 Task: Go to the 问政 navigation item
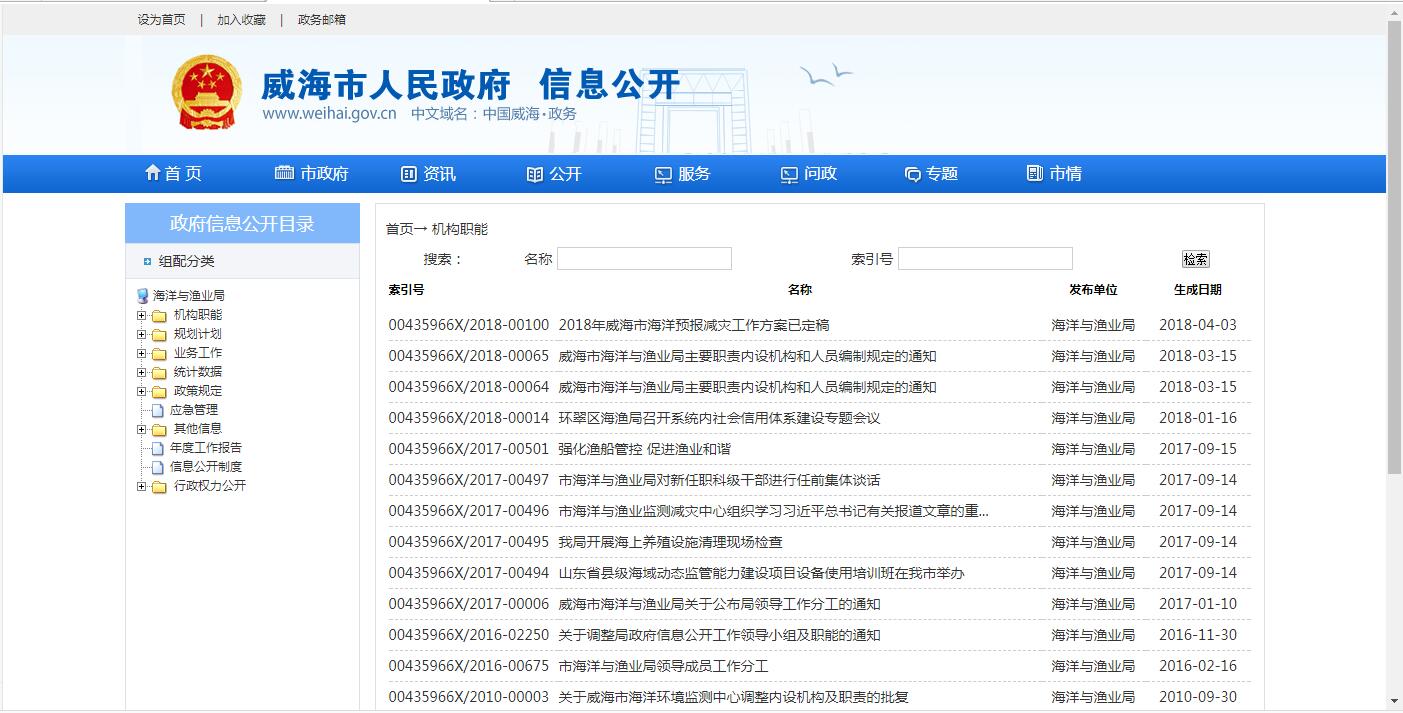pyautogui.click(x=809, y=174)
